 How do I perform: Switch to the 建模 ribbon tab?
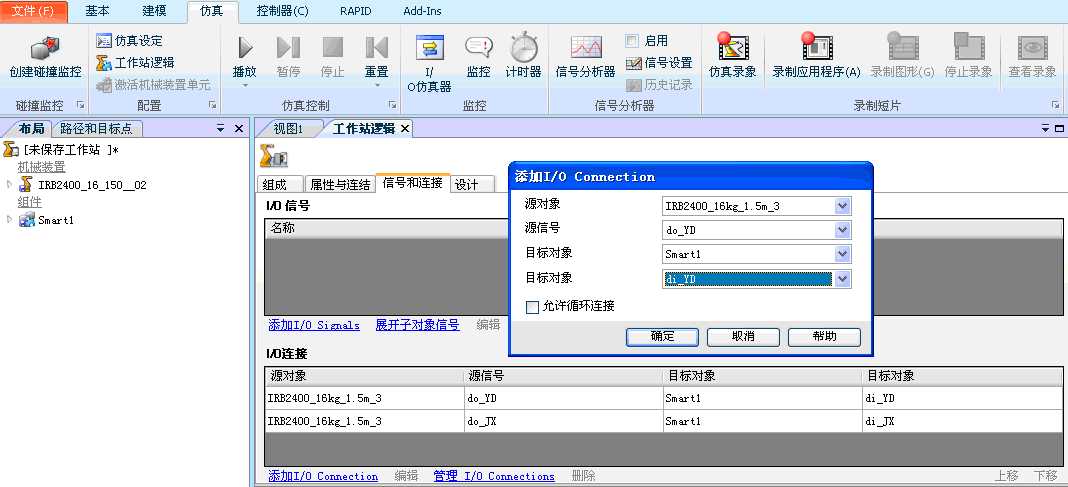click(155, 11)
